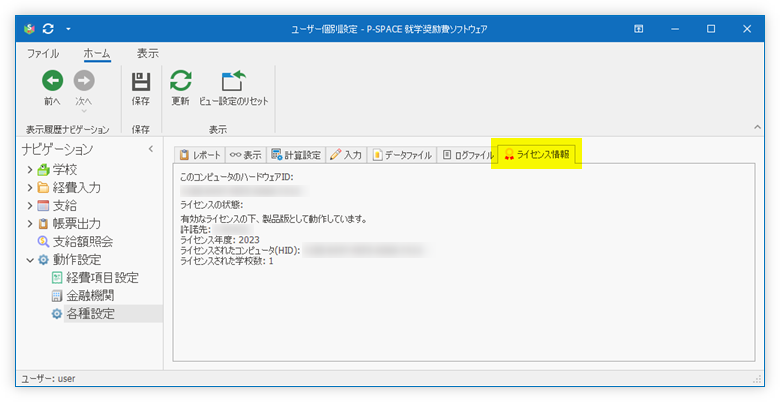Viewport: 780px width, 402px height.
Task: Select Operation settings (動作設定) tree item
Action: [77, 260]
